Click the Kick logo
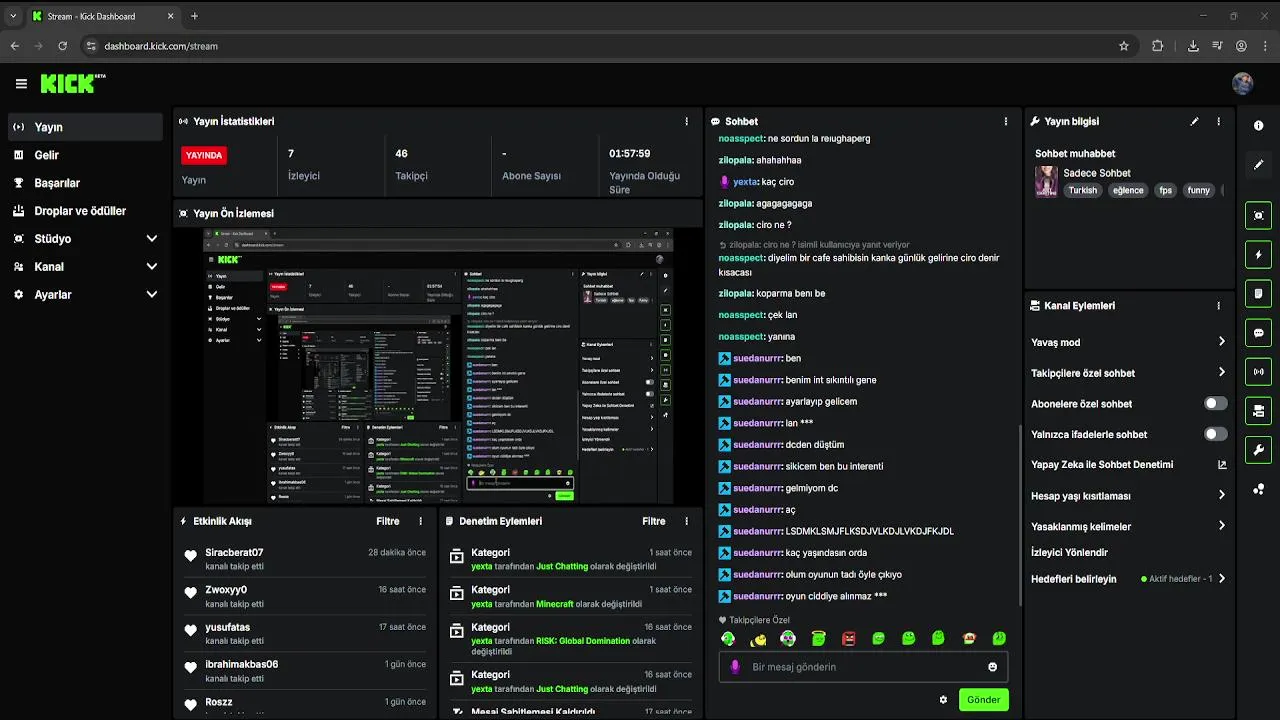1280x720 pixels. tap(73, 84)
